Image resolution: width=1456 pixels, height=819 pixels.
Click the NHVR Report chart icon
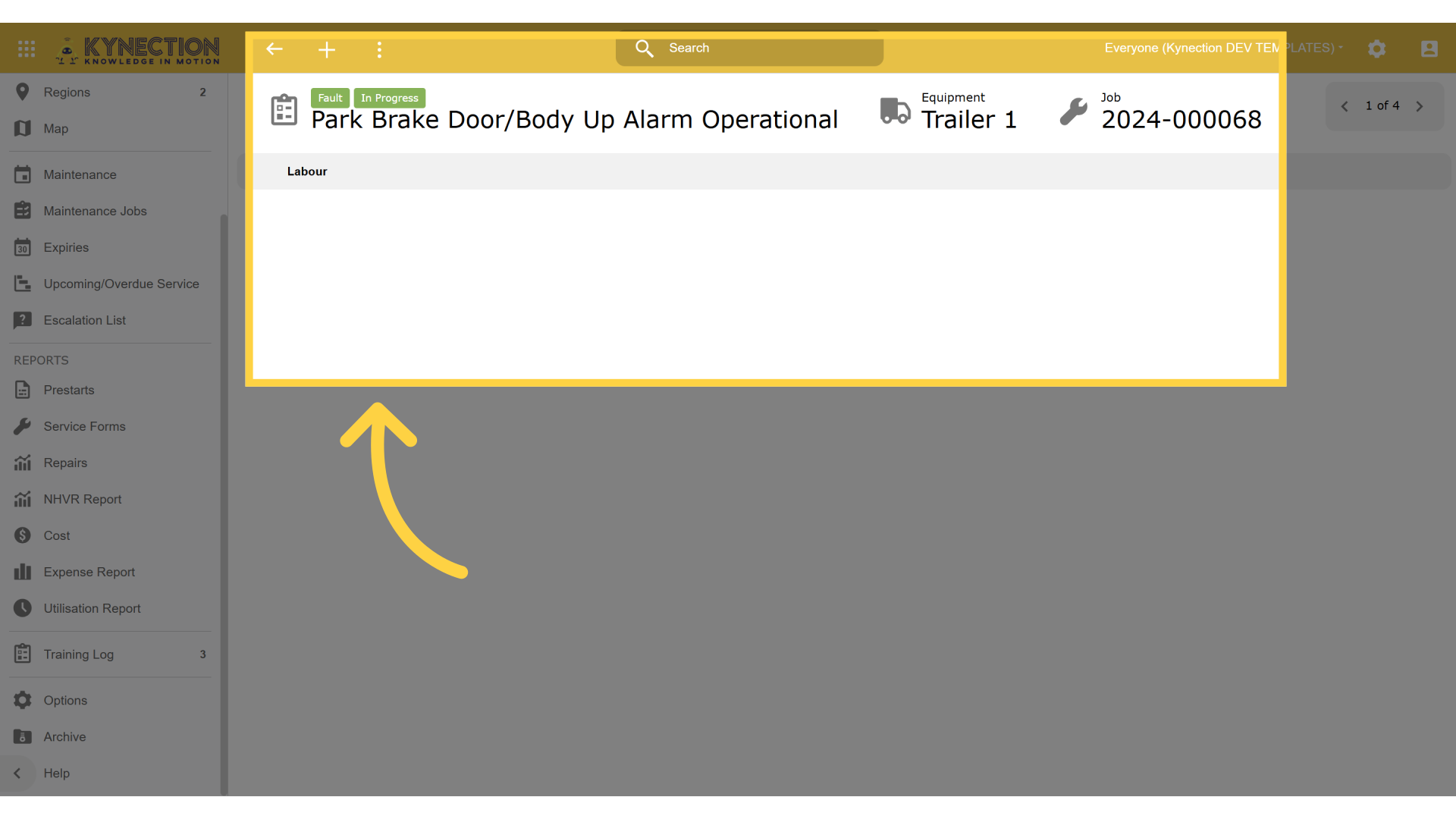23,499
